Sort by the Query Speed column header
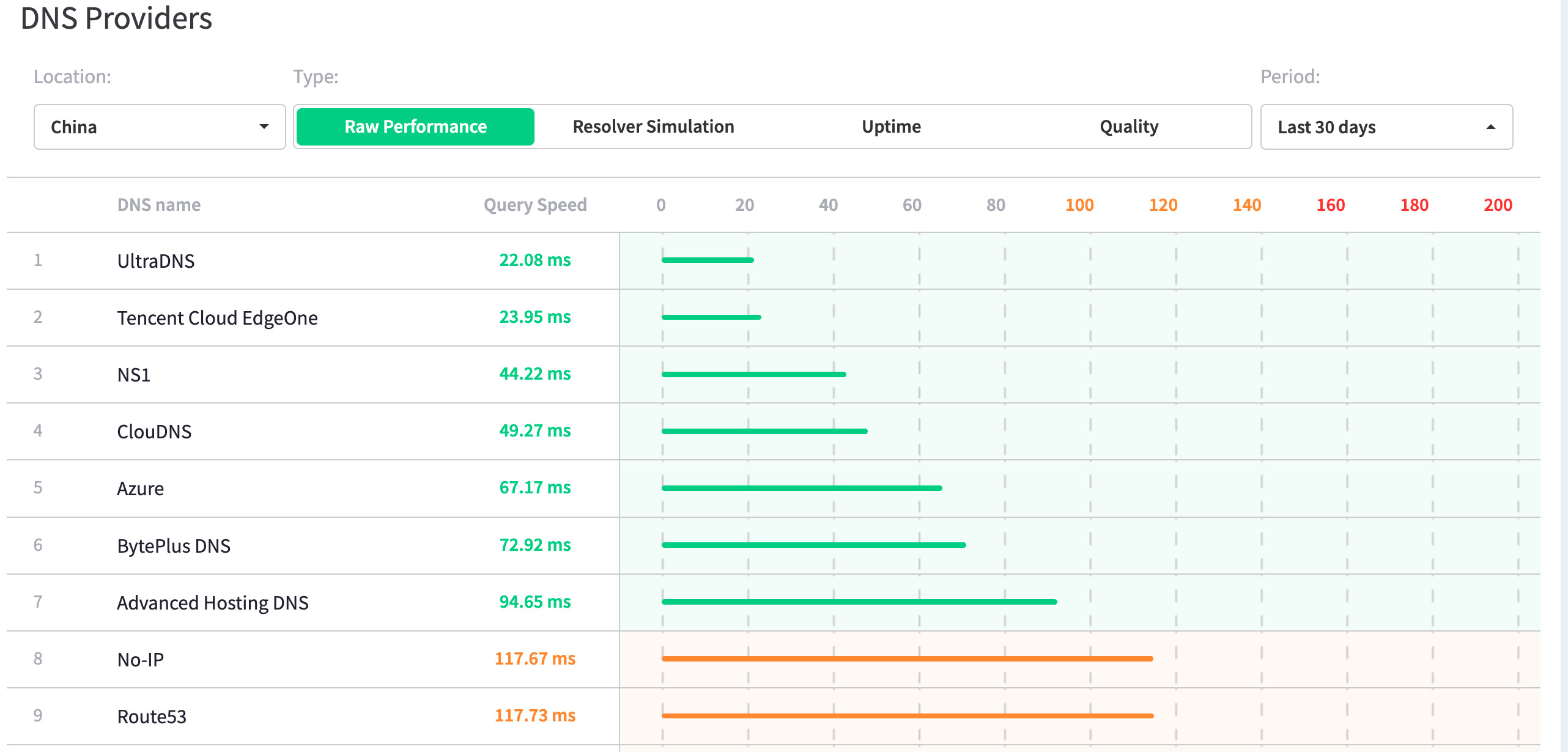 [534, 205]
